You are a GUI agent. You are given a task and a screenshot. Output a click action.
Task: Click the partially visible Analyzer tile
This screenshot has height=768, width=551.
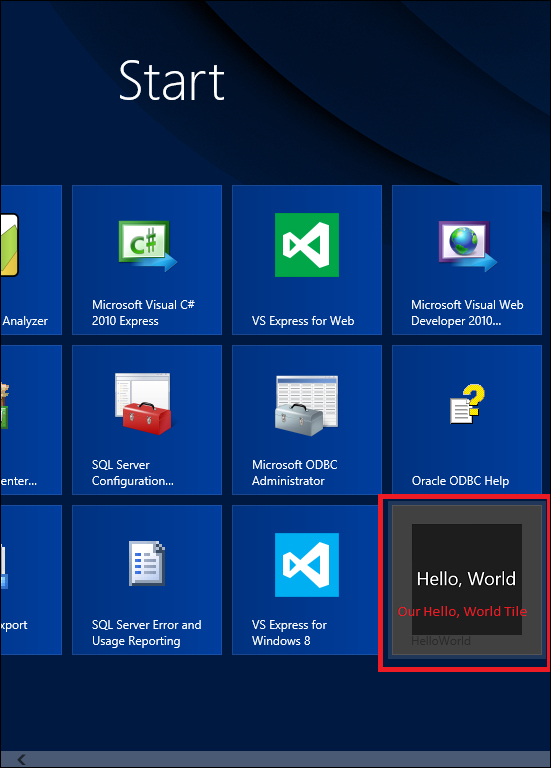[31, 260]
